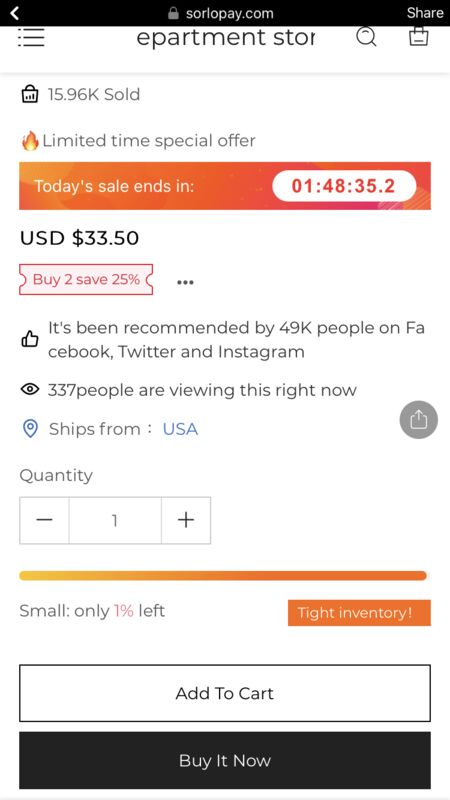Tap the location pin icon

(x=31, y=429)
